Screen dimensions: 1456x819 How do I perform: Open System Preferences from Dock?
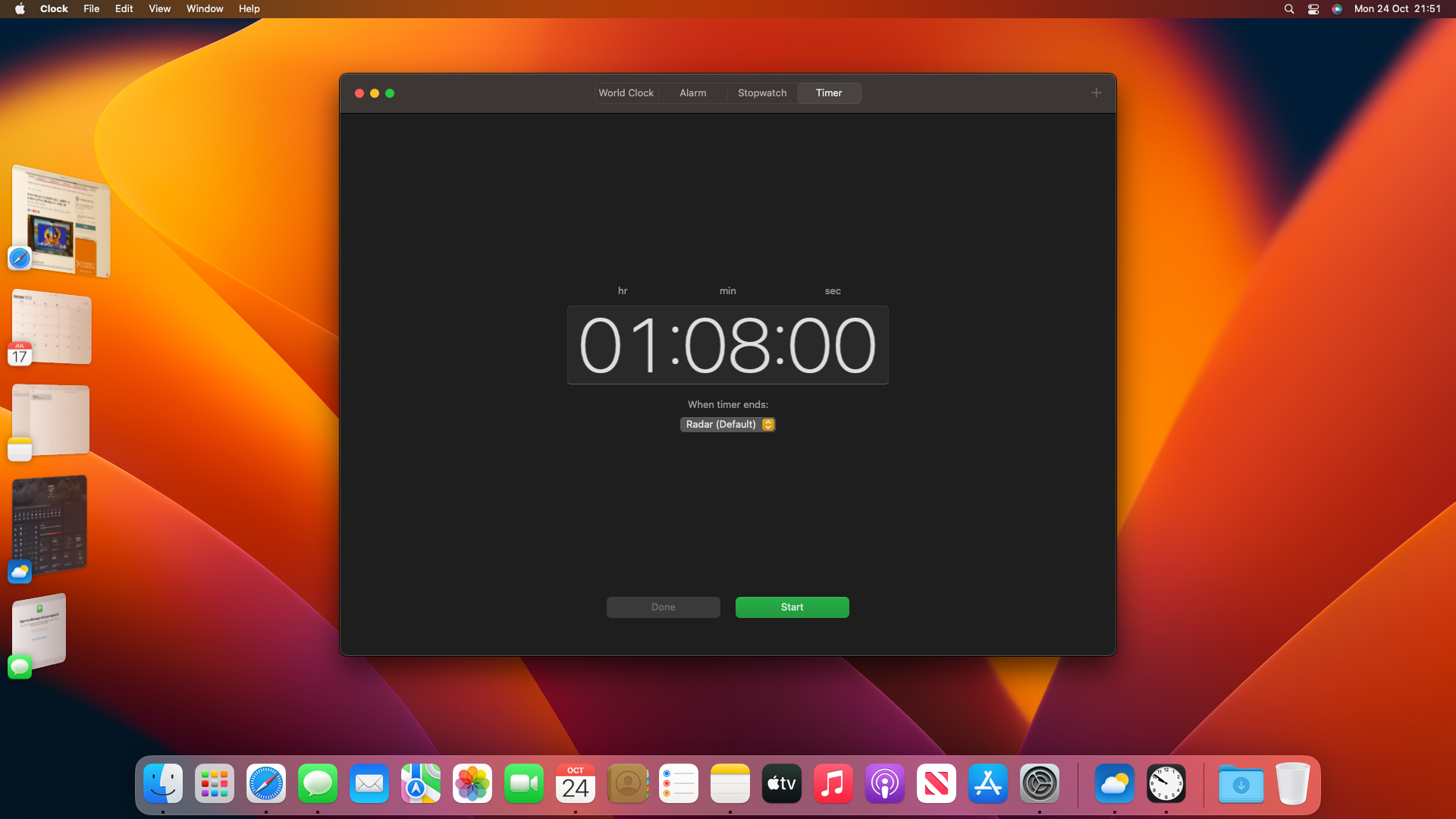point(1040,783)
